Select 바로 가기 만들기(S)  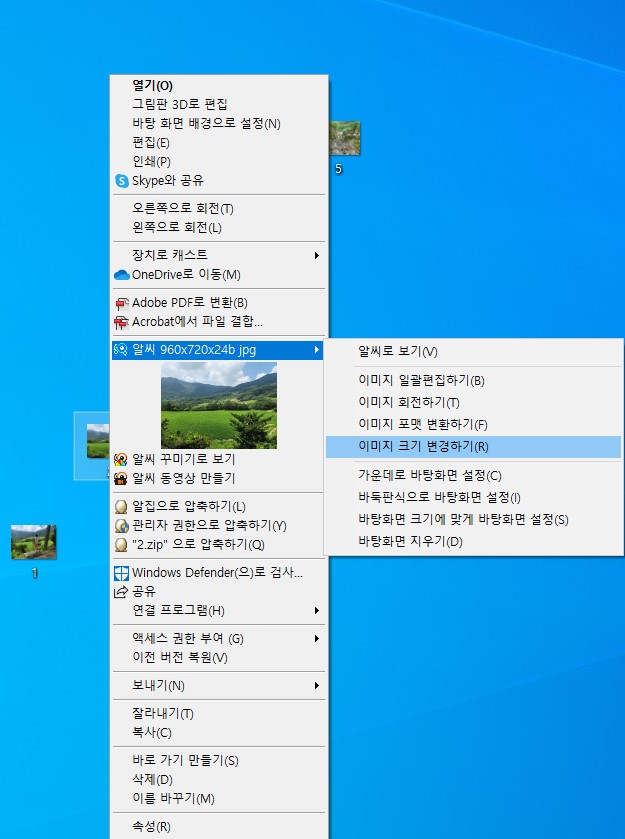(219, 761)
